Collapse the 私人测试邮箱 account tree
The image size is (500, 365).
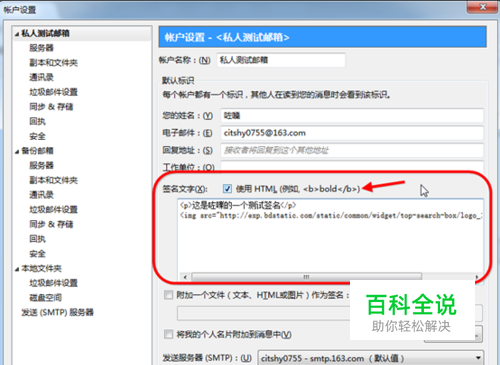pyautogui.click(x=17, y=34)
